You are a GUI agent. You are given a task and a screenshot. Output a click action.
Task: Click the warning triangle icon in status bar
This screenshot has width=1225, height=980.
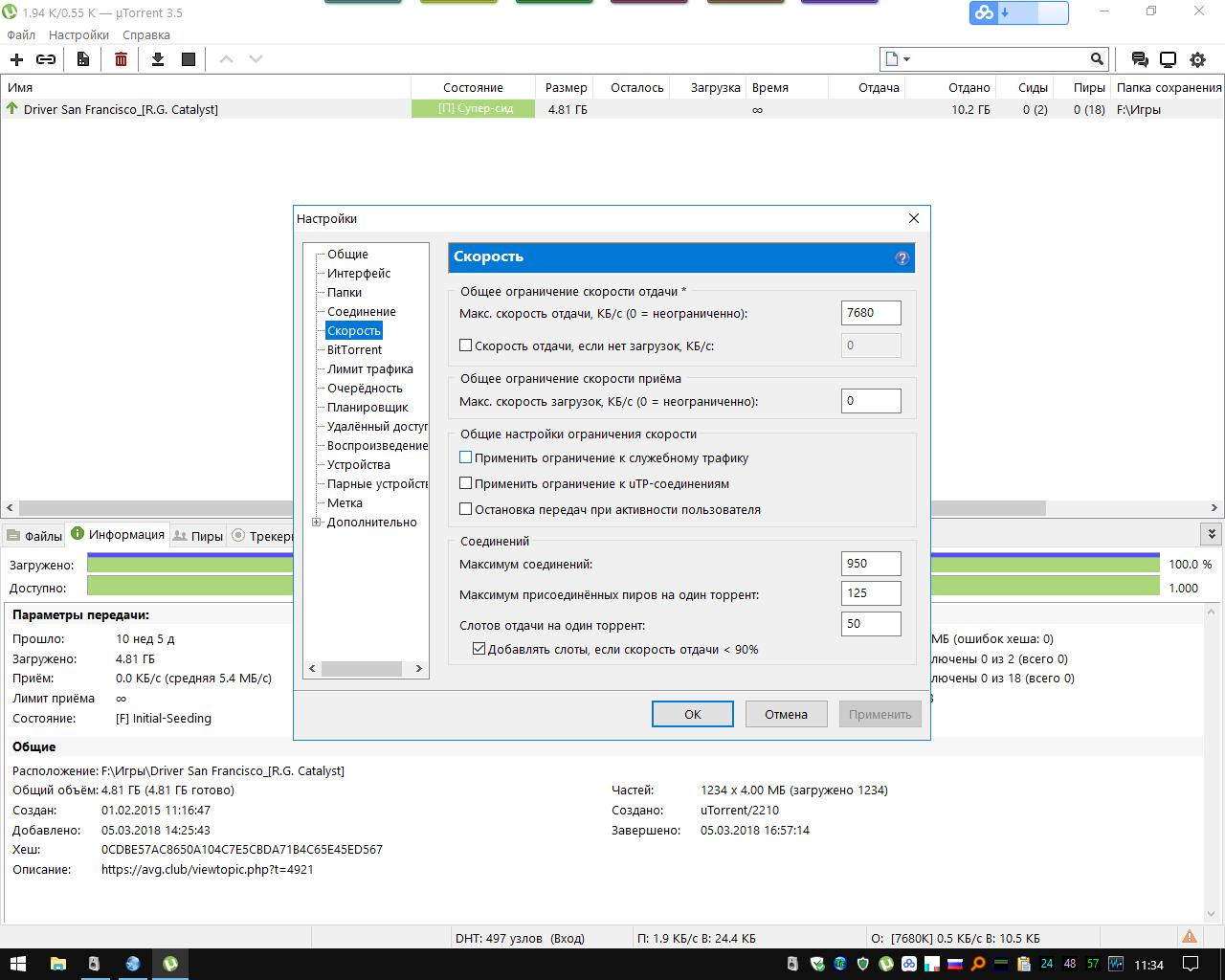(x=1189, y=937)
